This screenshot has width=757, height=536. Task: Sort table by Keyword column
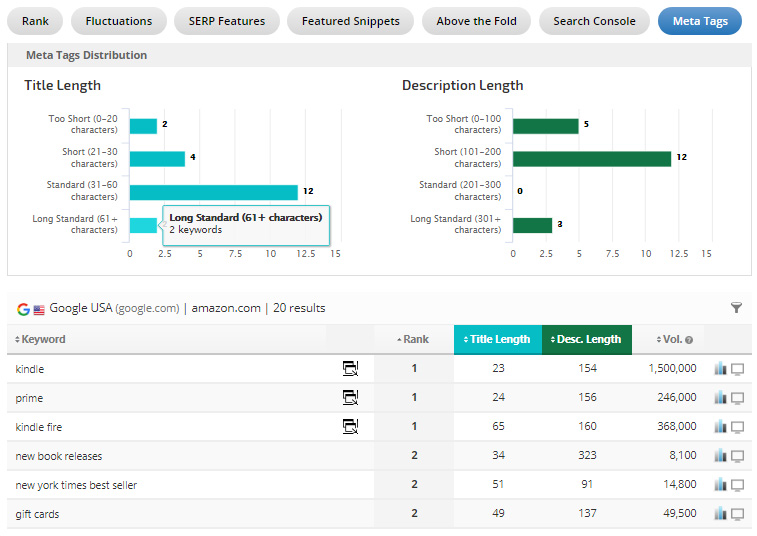[41, 339]
